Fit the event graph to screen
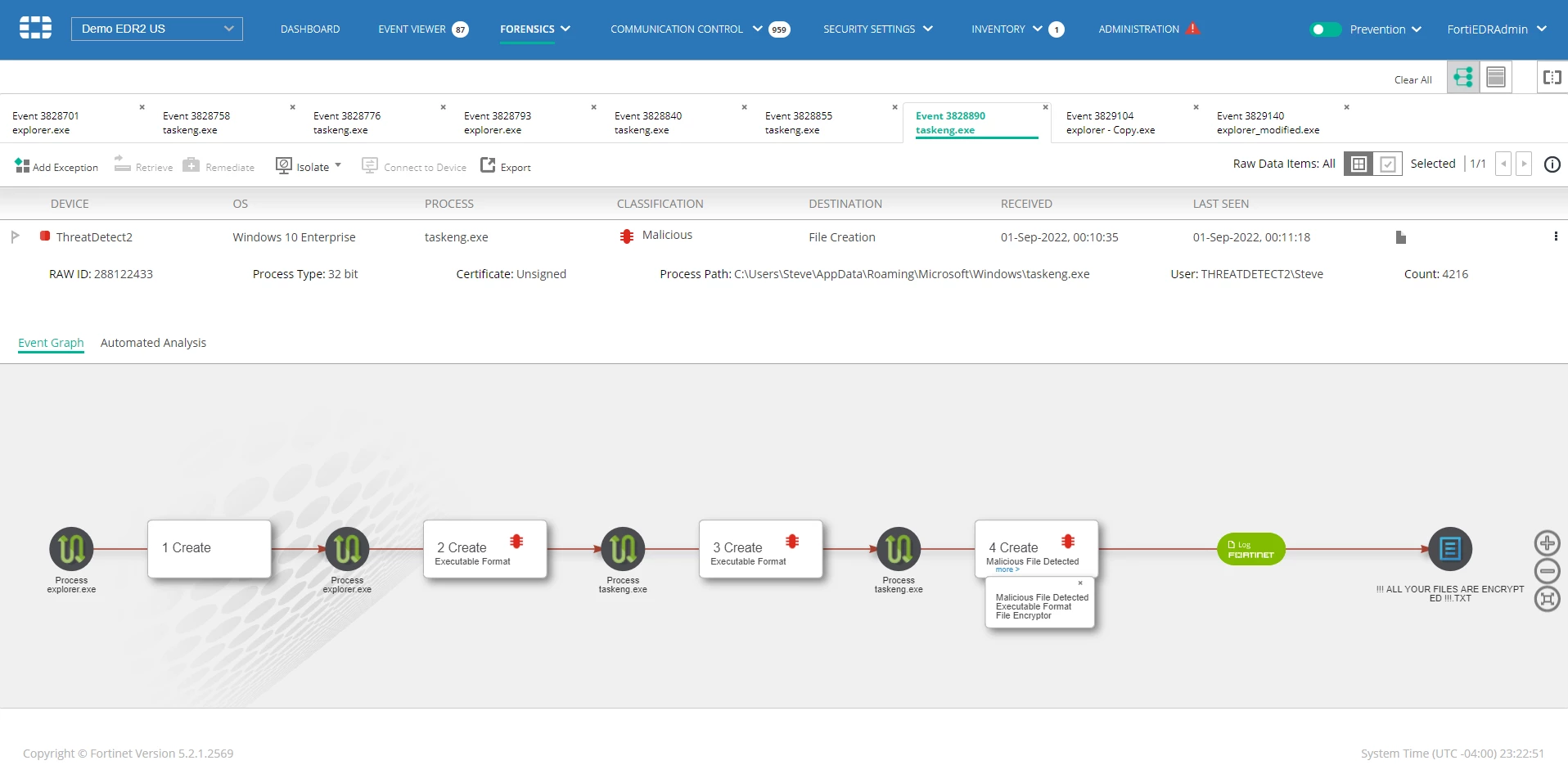 1547,599
